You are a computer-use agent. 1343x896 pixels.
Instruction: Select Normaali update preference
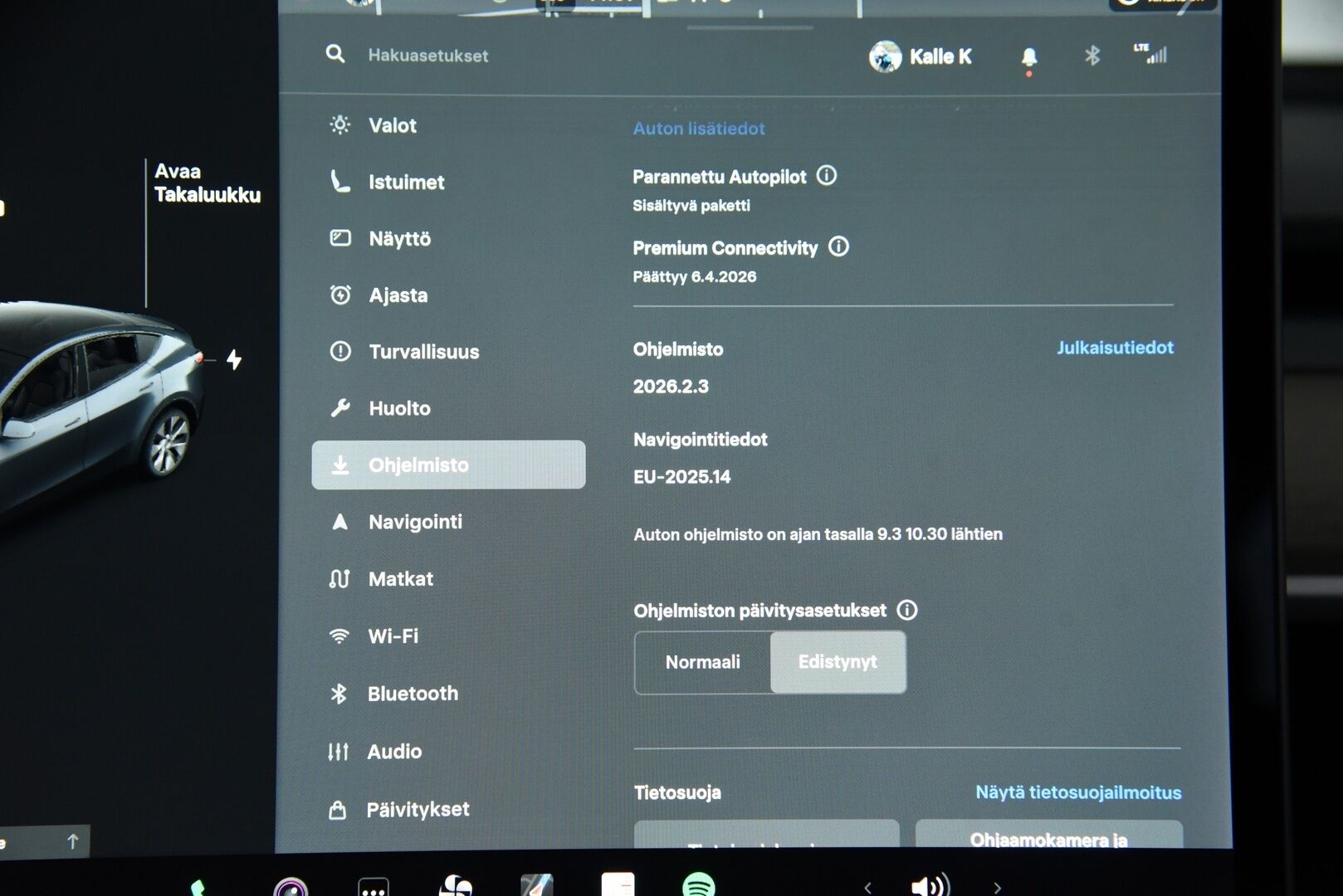click(x=702, y=662)
